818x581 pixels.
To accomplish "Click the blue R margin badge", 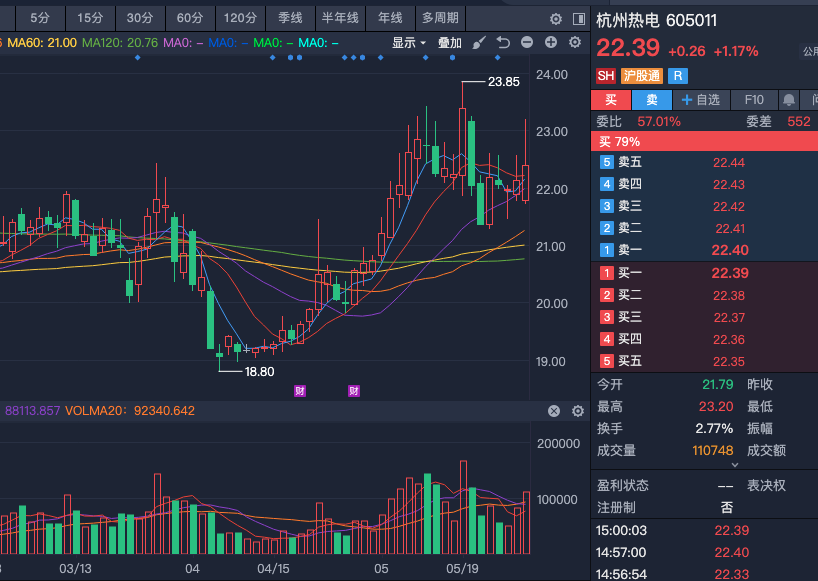I will 678,76.
